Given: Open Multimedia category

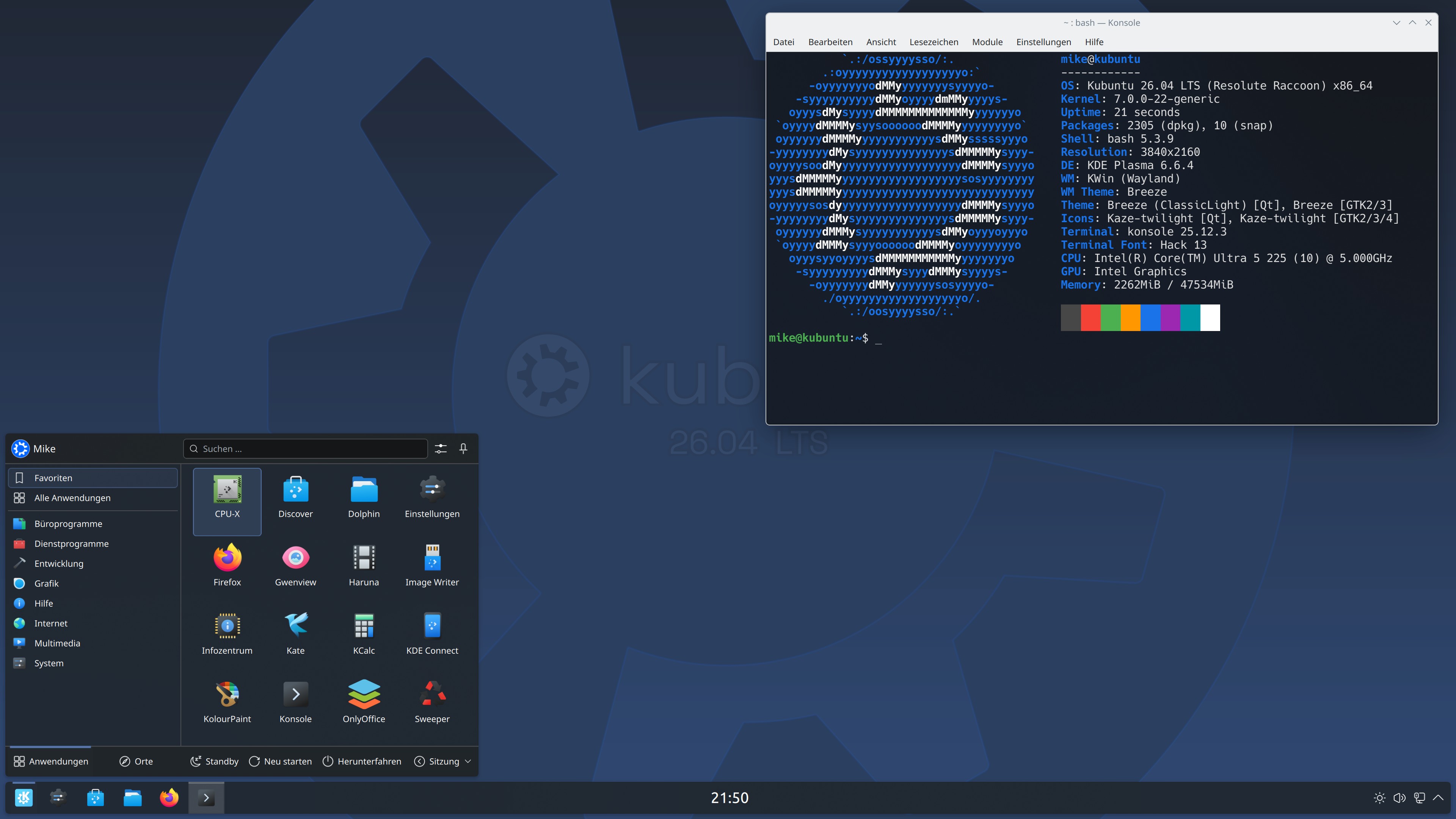Looking at the screenshot, I should (93, 643).
